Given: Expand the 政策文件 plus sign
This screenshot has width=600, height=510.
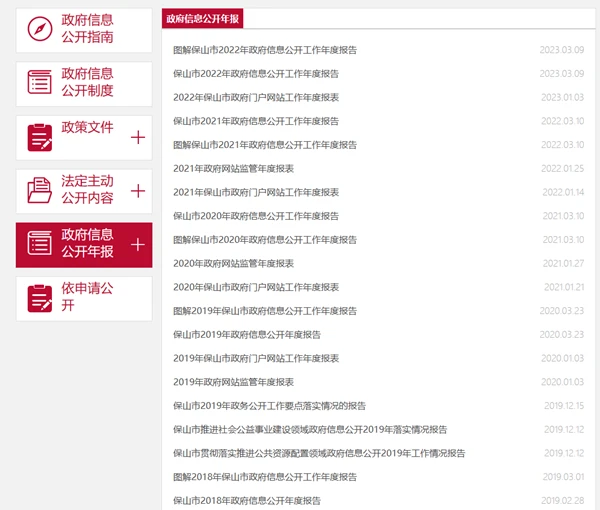Looking at the screenshot, I should click(x=138, y=137).
